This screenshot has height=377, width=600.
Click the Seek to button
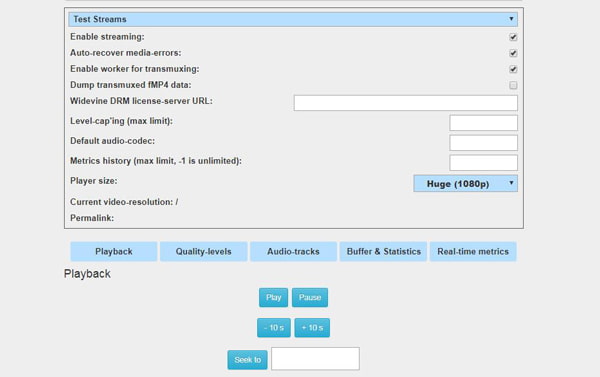point(248,360)
